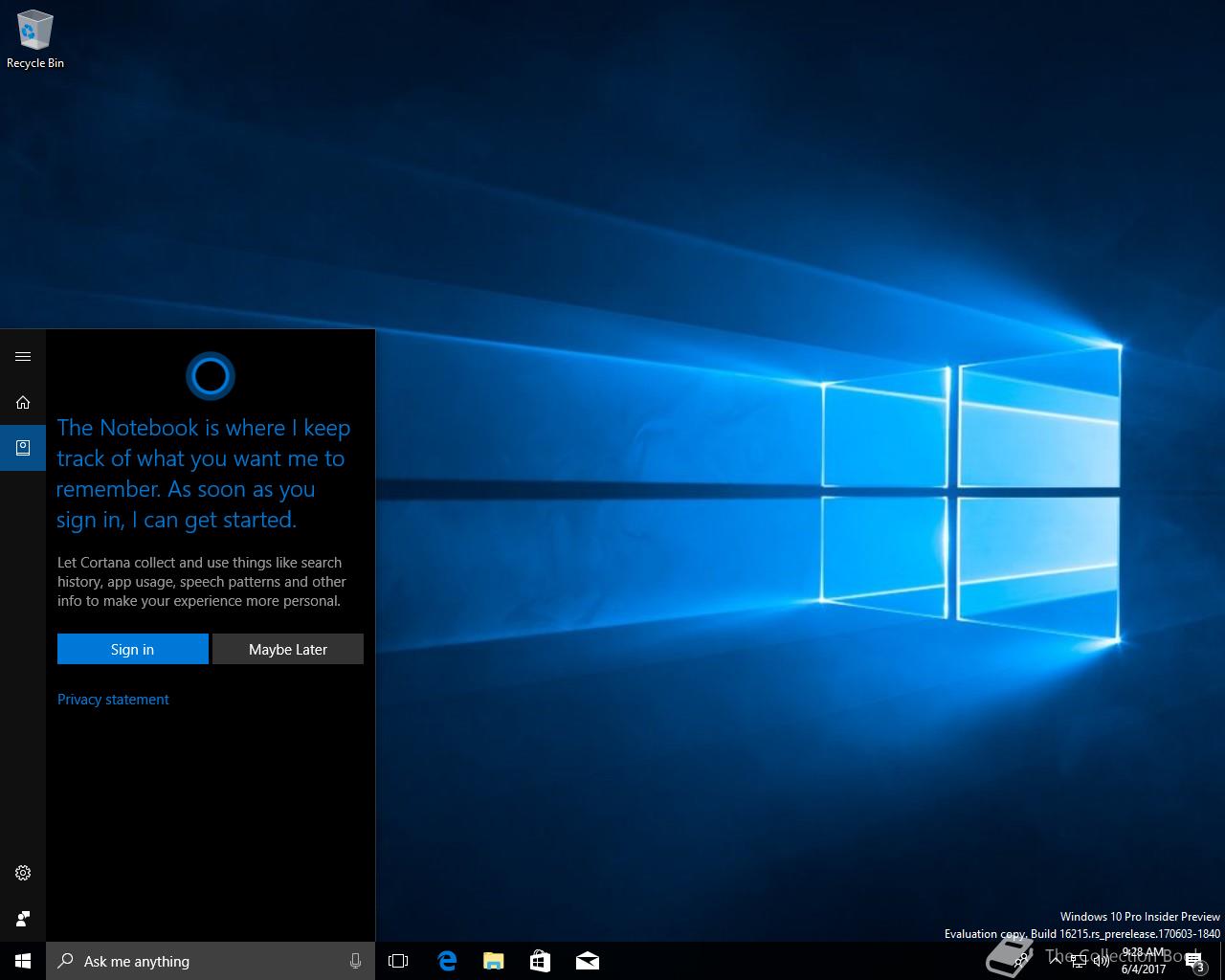Open the Mail app from taskbar
This screenshot has height=980, width=1225.
tap(587, 961)
